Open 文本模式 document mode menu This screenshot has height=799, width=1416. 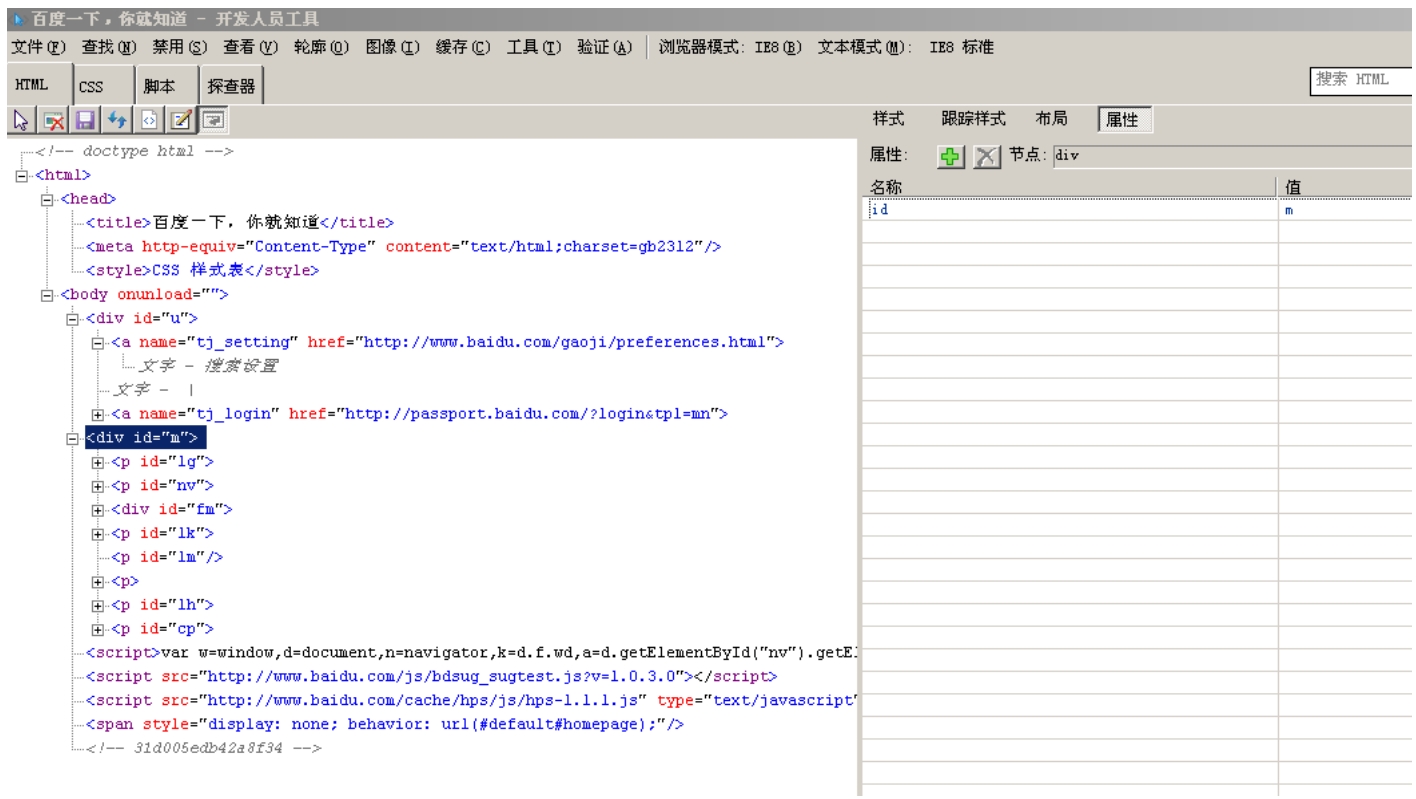tap(906, 47)
